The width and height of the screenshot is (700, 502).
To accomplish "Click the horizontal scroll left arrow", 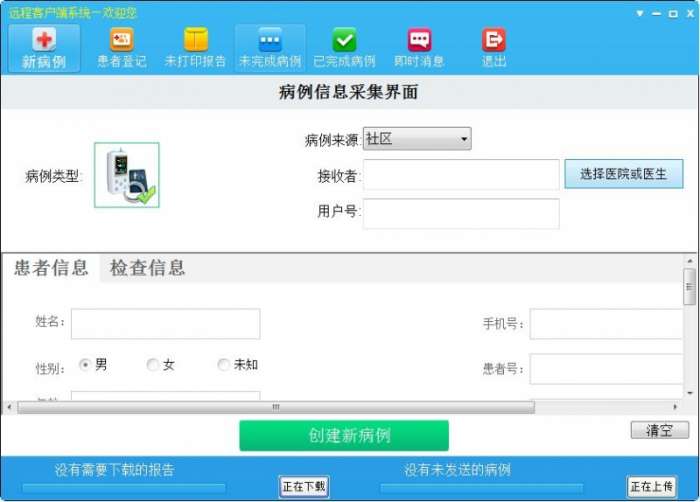I will [x=9, y=407].
